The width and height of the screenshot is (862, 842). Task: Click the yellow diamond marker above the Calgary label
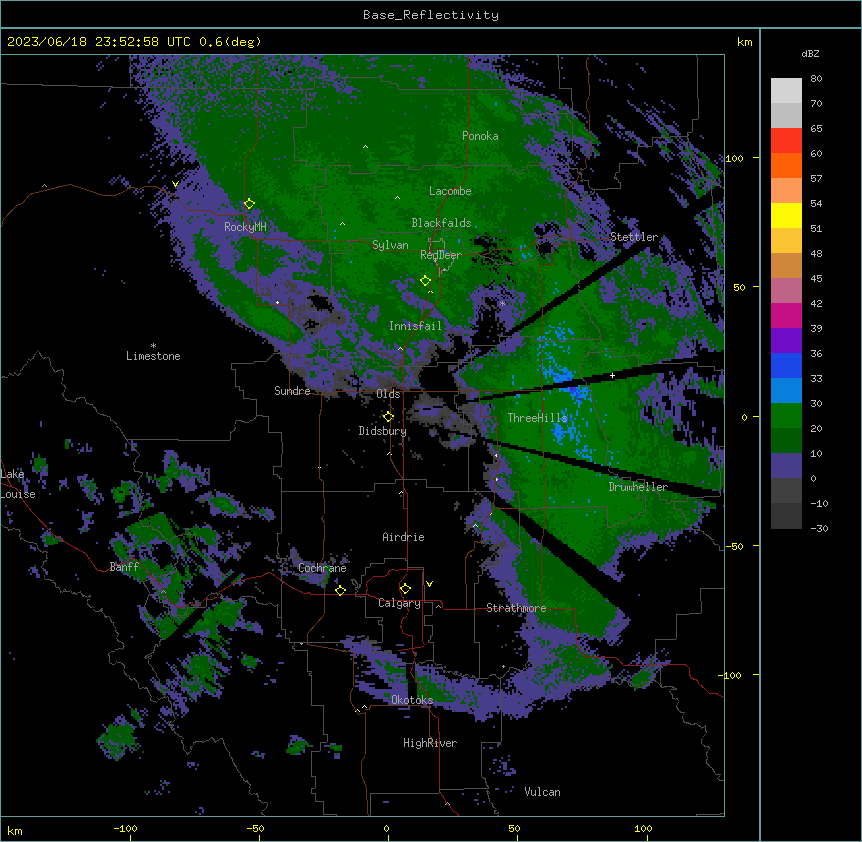(405, 588)
